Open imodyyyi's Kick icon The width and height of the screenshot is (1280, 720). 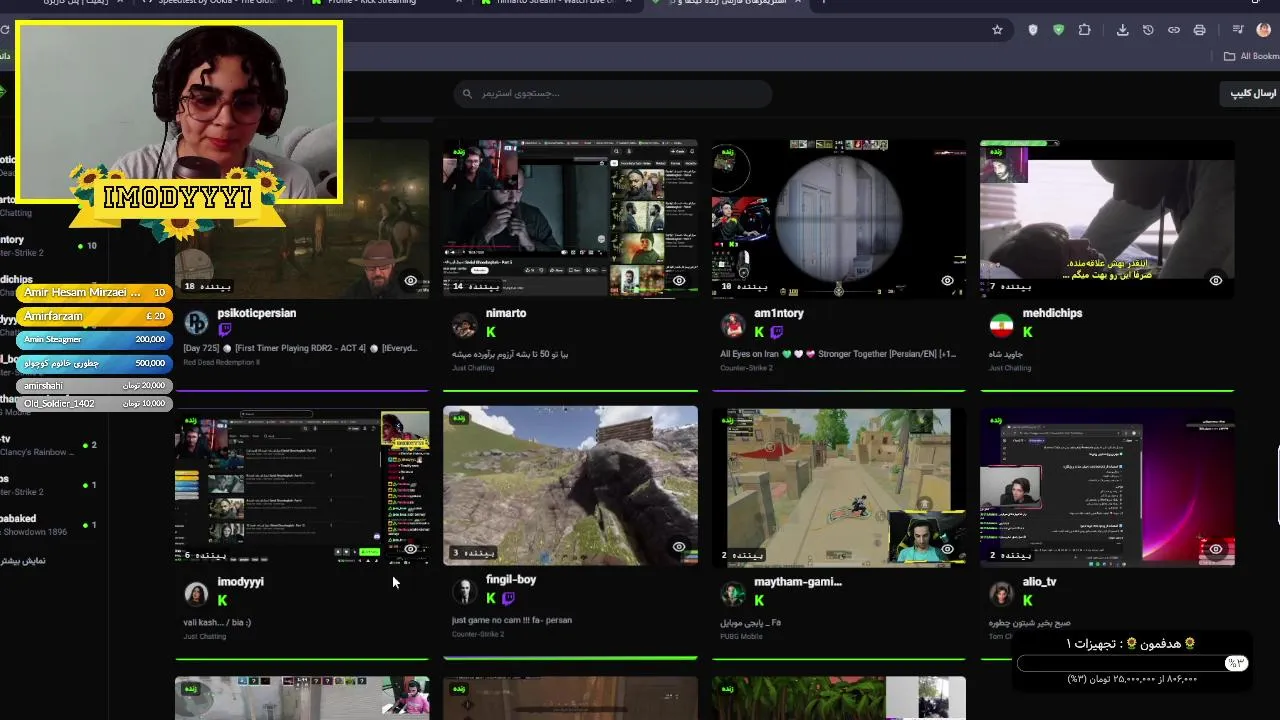[x=222, y=600]
